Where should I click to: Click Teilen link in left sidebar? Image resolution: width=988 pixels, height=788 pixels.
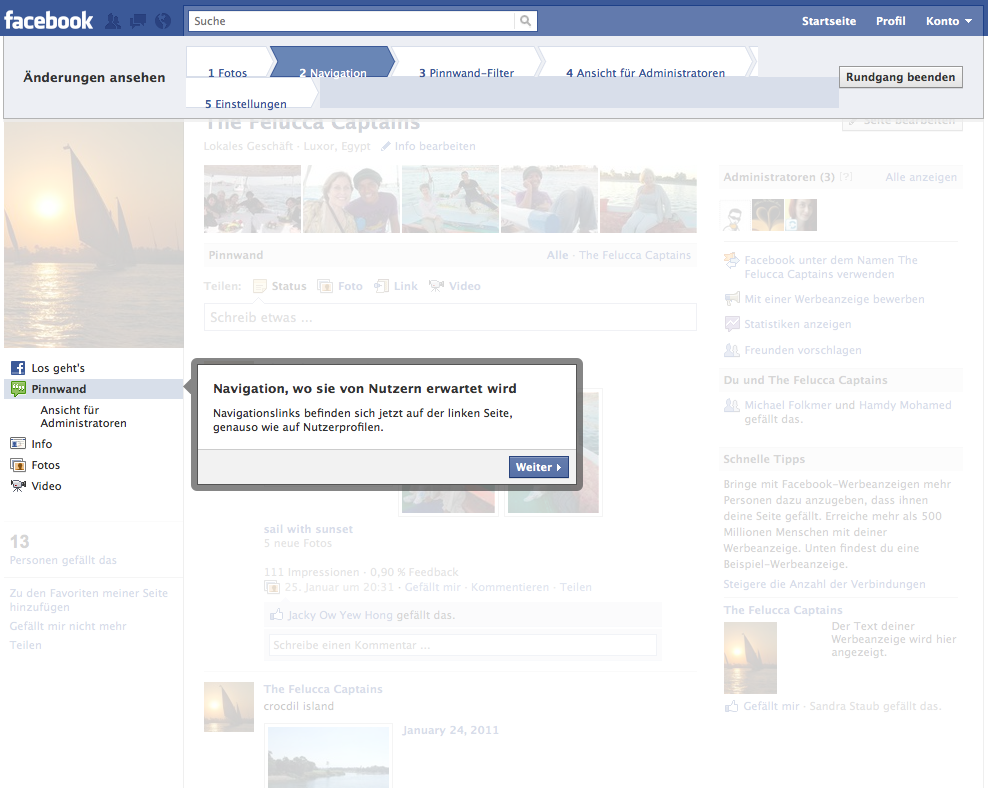pyautogui.click(x=25, y=645)
